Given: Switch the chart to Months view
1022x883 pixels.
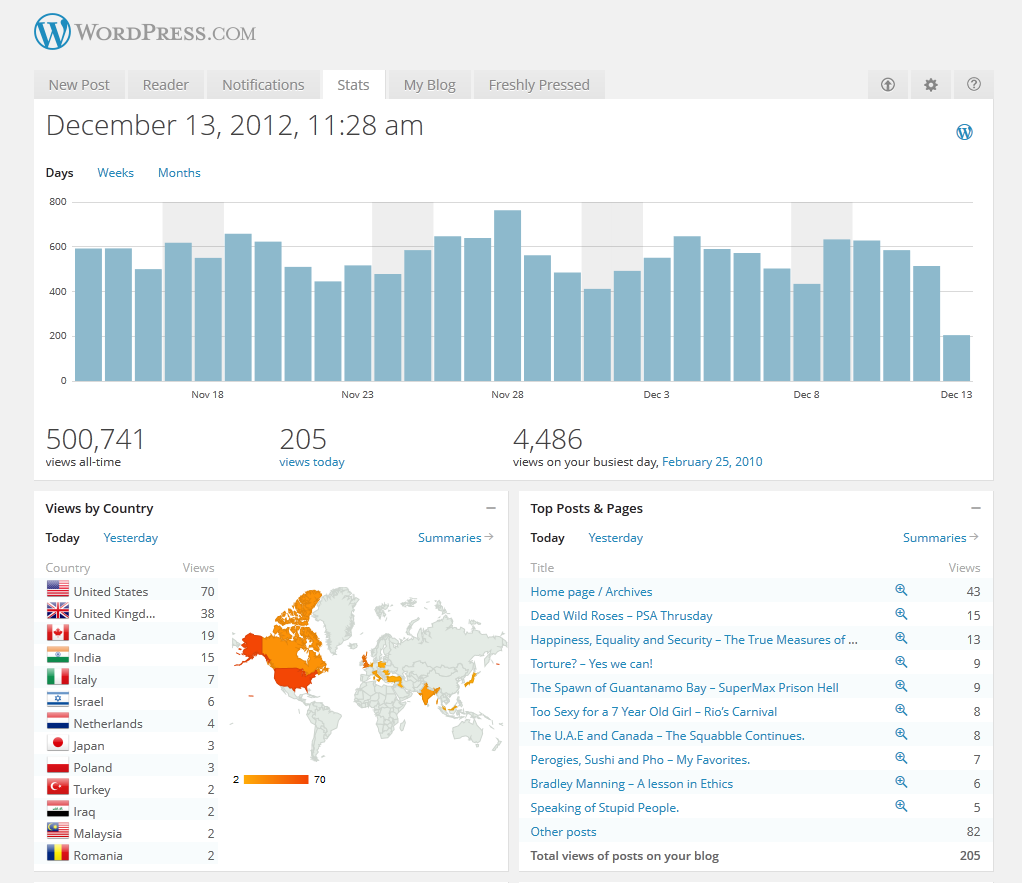Looking at the screenshot, I should point(179,173).
